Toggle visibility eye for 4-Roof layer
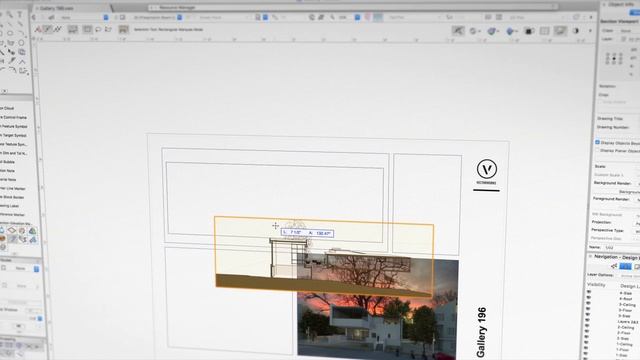 (589, 298)
